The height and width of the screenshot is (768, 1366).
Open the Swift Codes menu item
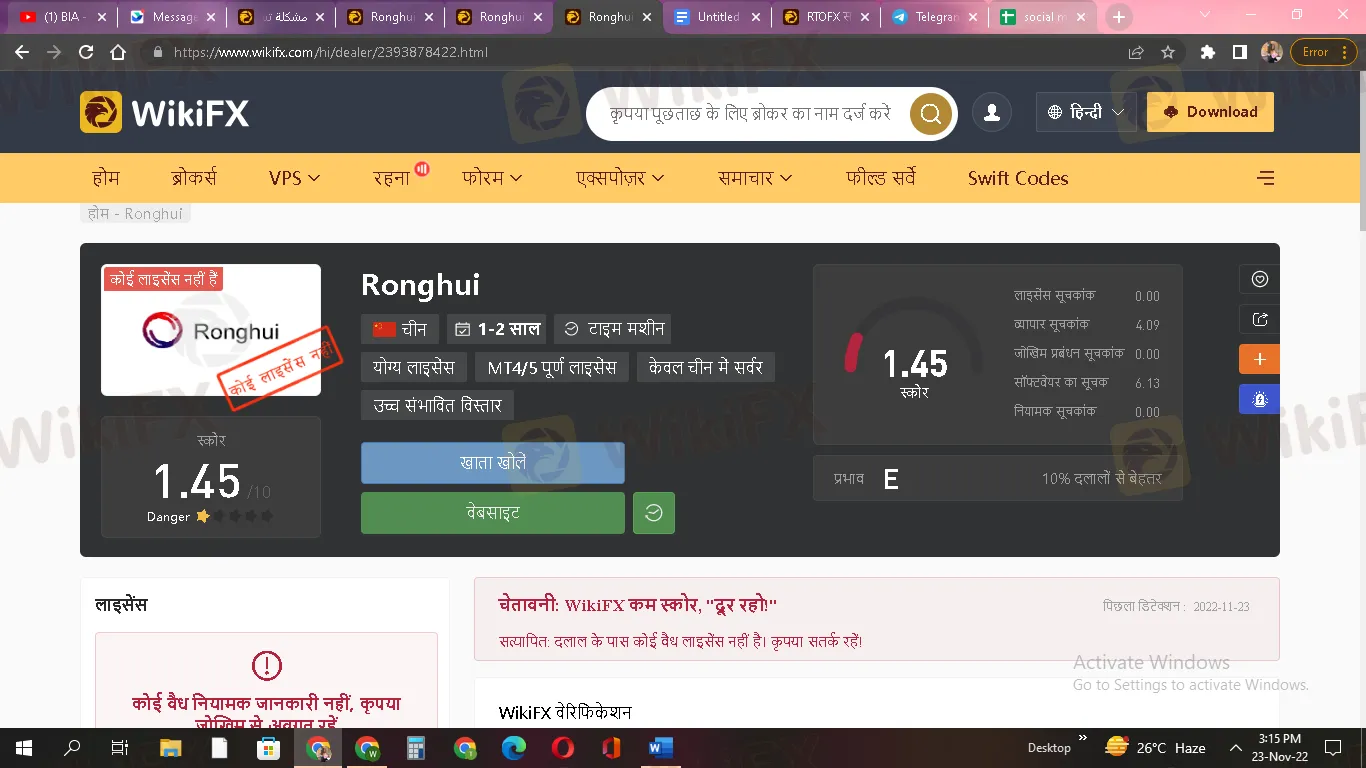coord(1017,178)
